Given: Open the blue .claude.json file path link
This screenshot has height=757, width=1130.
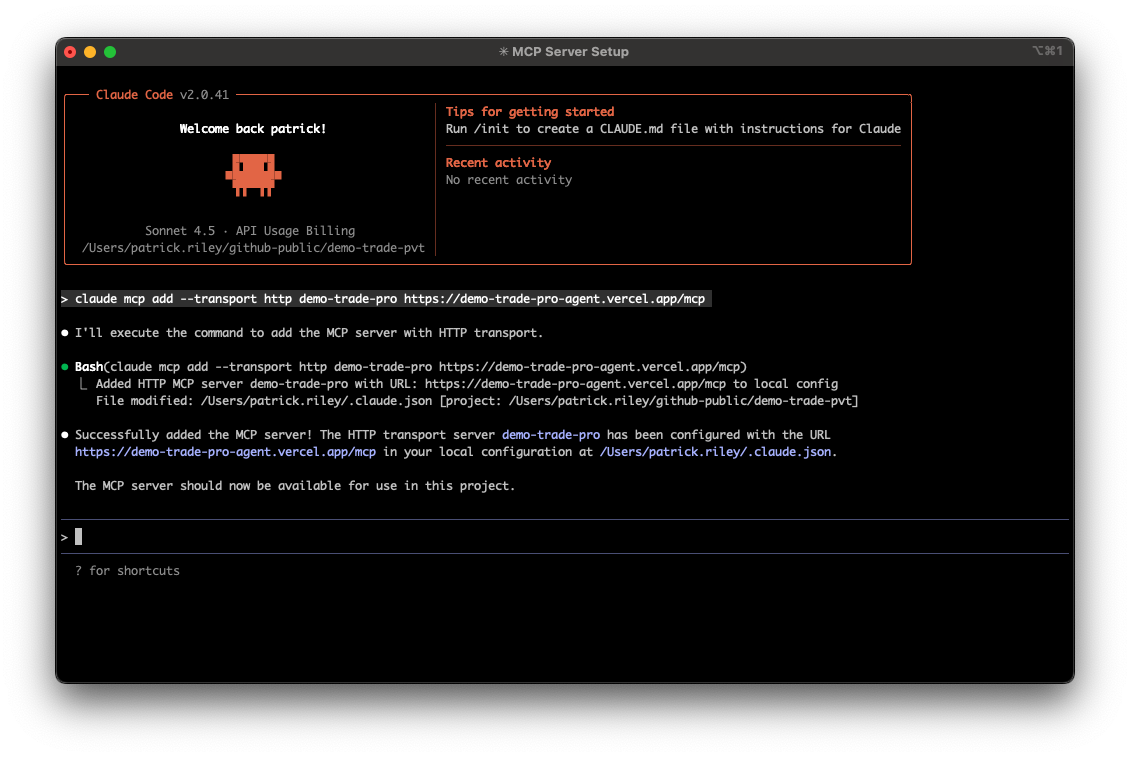Looking at the screenshot, I should [x=716, y=452].
